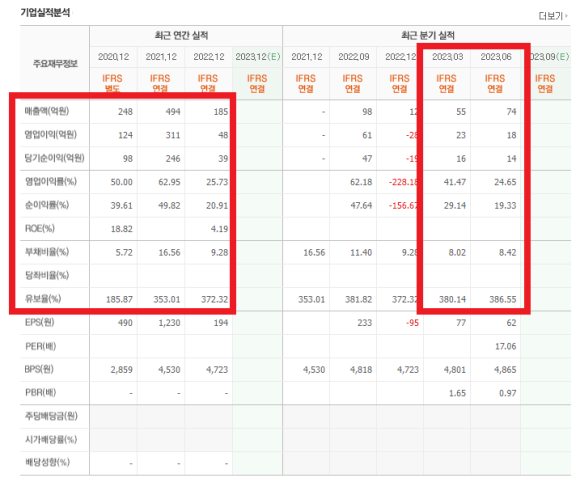Image resolution: width=580 pixels, height=478 pixels.
Task: Select the EPS(원) row label
Action: tap(40, 322)
